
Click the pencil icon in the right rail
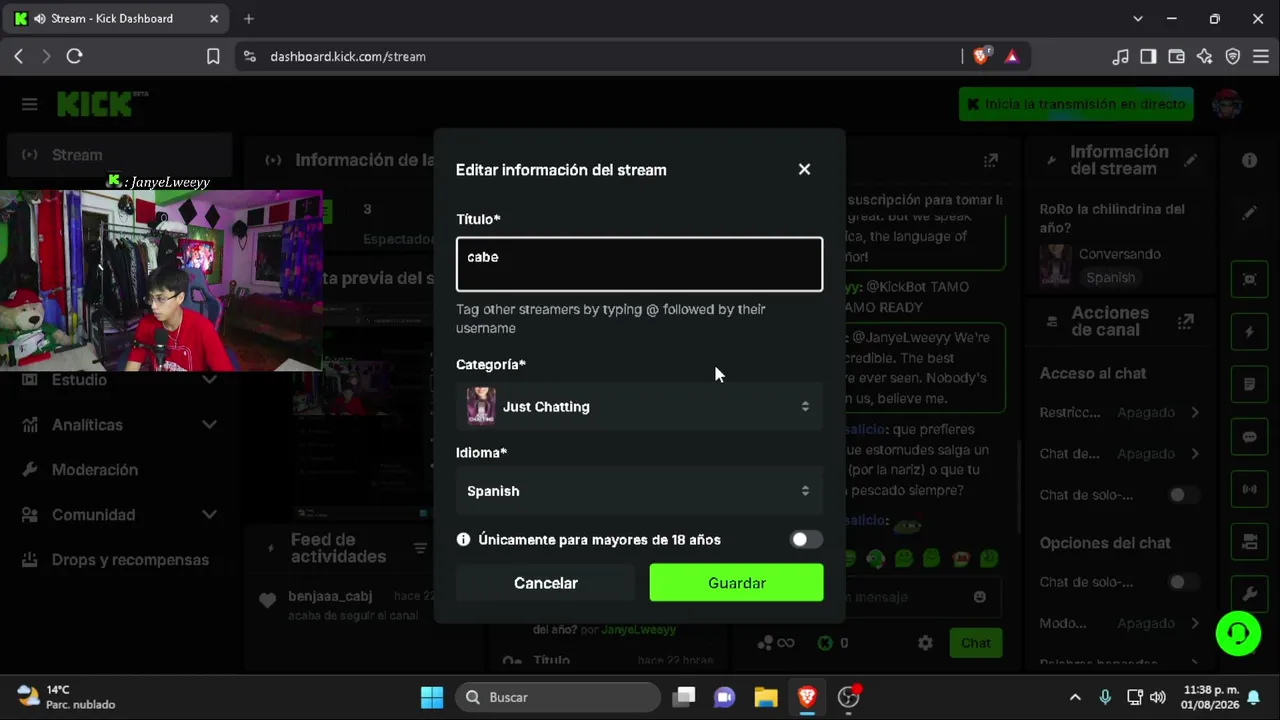coord(1249,213)
